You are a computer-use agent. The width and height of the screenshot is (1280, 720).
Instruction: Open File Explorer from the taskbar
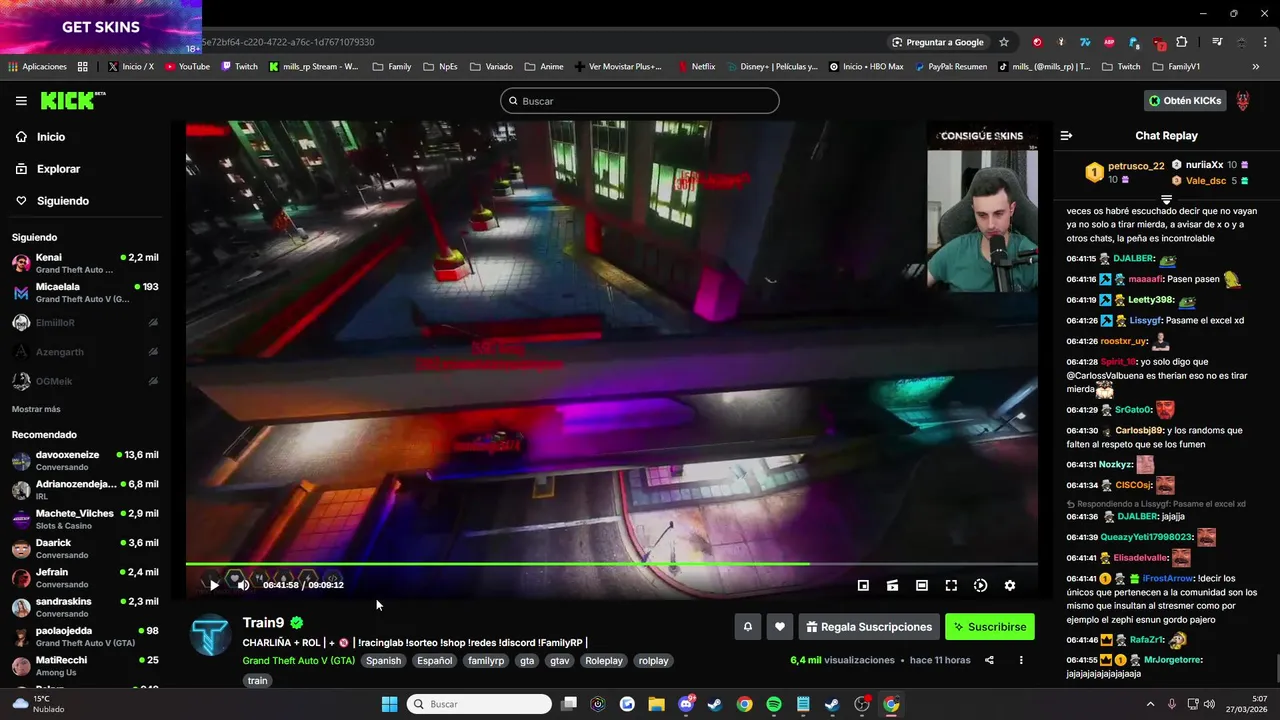pyautogui.click(x=656, y=704)
